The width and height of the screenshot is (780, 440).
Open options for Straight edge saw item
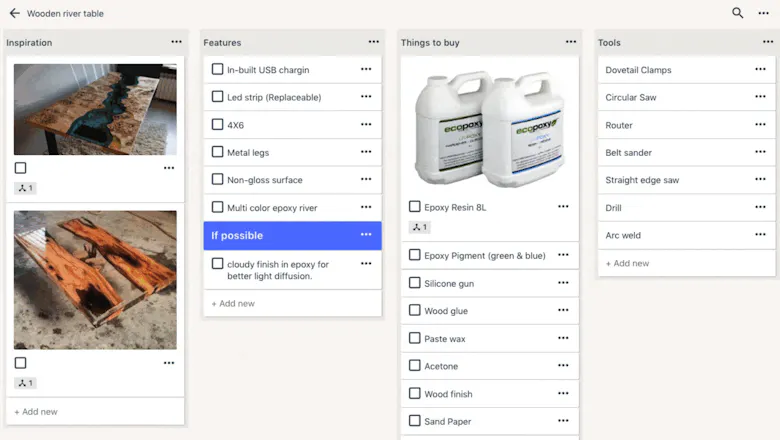coord(760,179)
